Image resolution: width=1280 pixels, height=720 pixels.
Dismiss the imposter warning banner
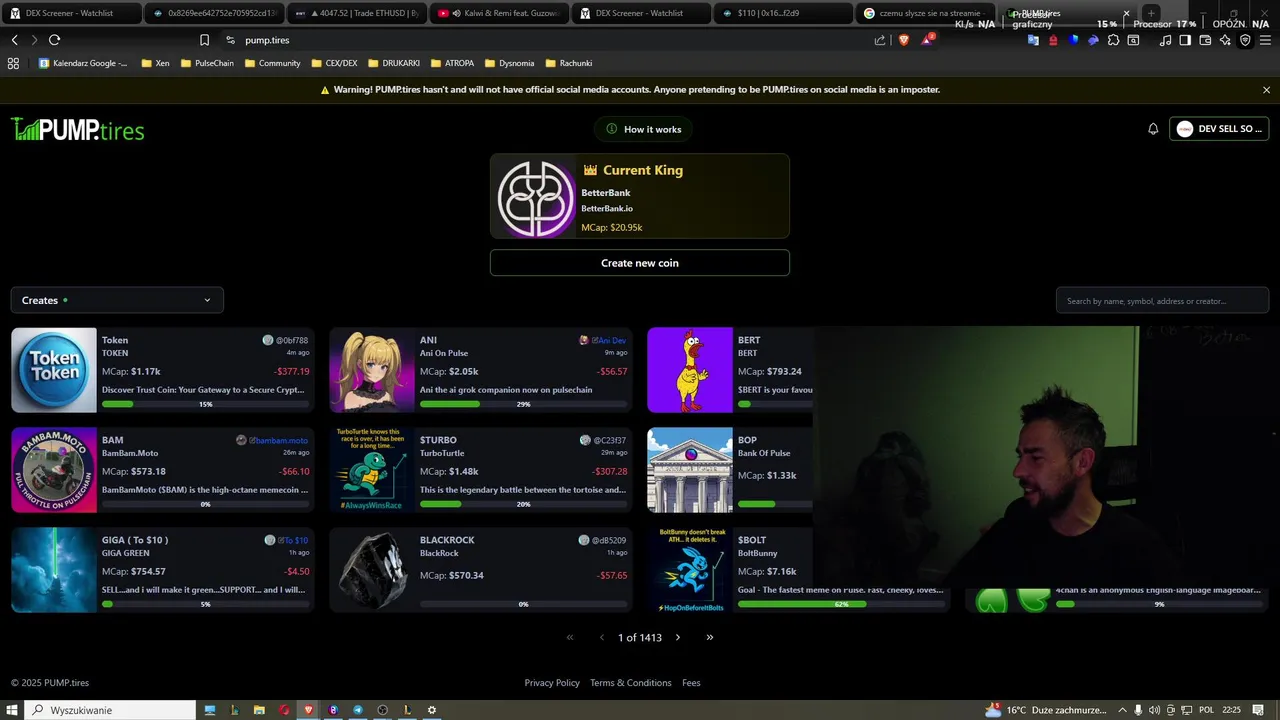[1266, 90]
